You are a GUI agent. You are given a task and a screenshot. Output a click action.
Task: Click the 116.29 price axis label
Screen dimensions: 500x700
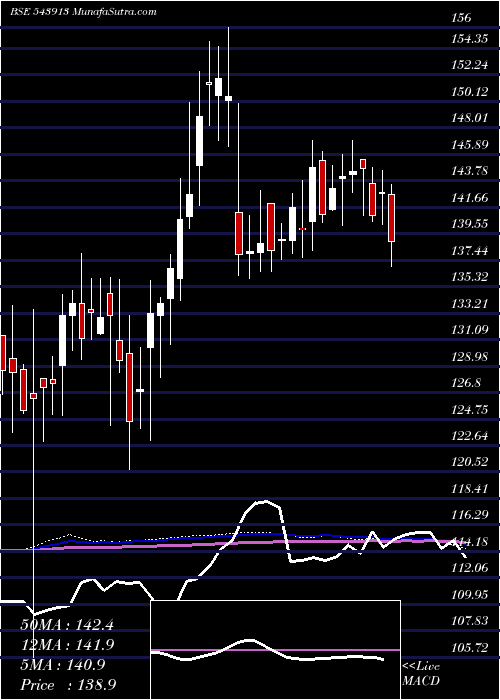[x=470, y=515]
